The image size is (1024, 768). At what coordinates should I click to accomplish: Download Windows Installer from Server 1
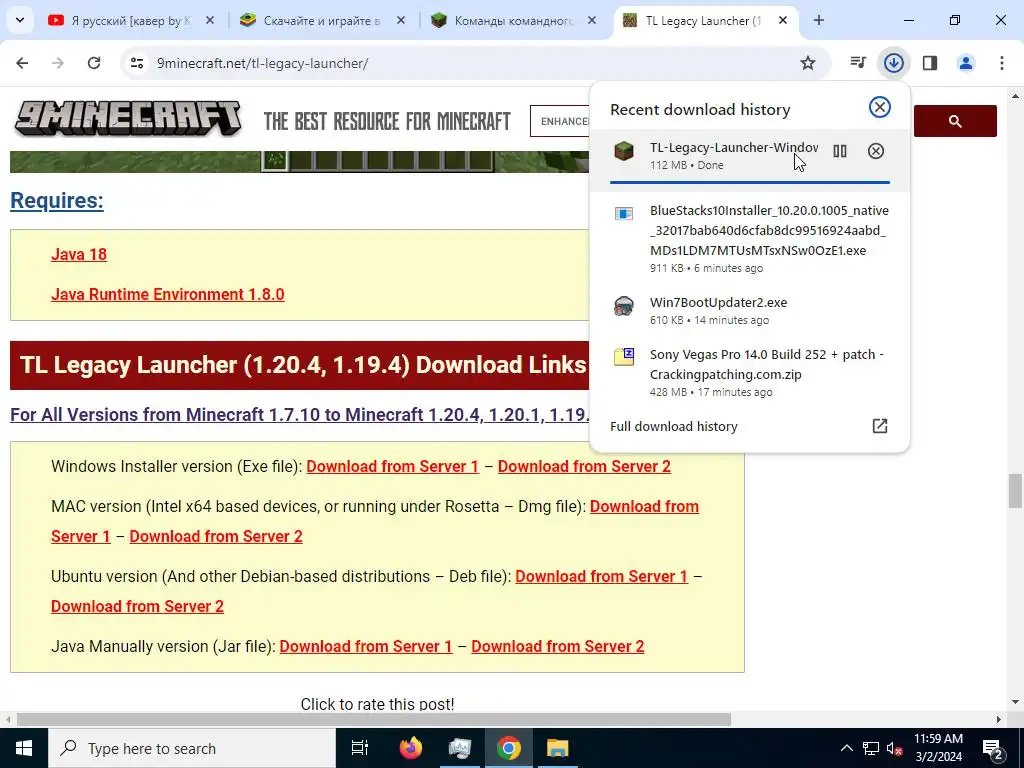tap(392, 466)
